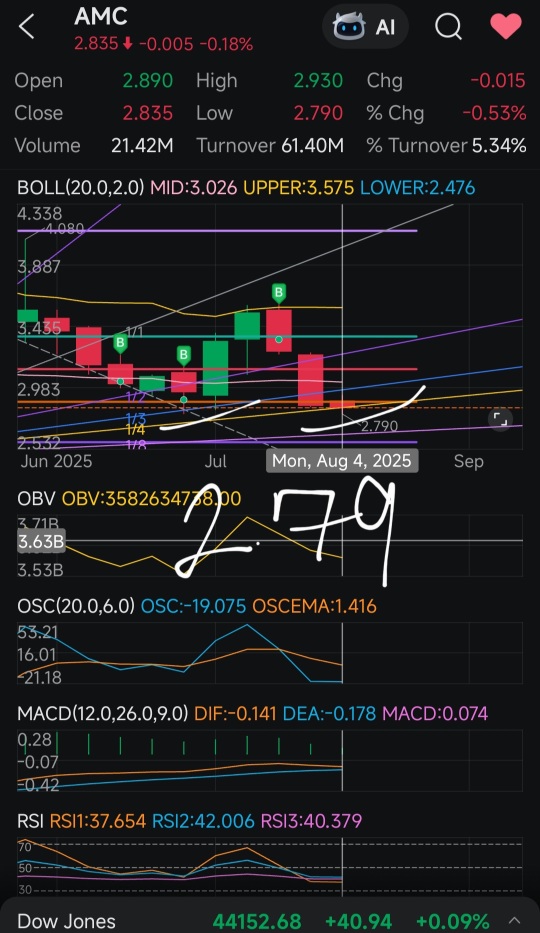The image size is (540, 933).
Task: Tap the topmost green B buy marker
Action: point(278,293)
